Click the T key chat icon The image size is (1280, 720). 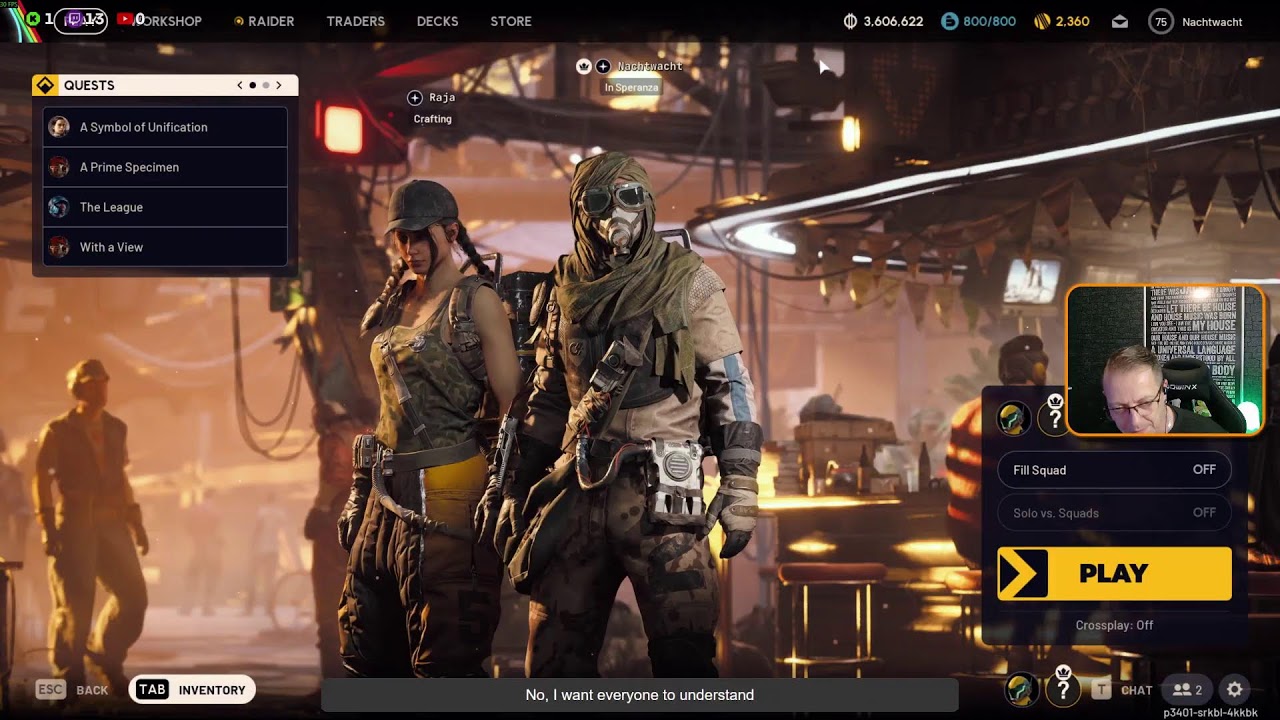1101,689
